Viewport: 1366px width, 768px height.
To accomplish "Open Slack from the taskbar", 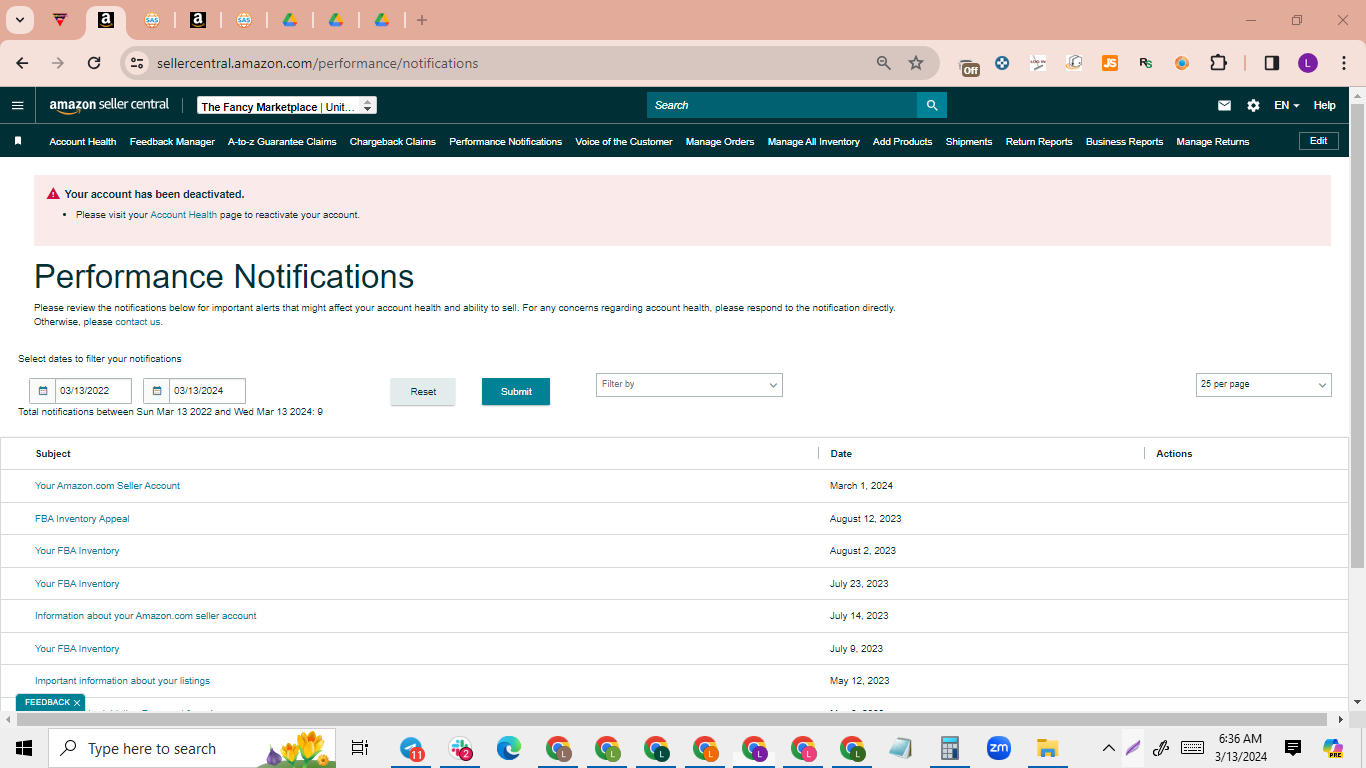I will click(460, 748).
